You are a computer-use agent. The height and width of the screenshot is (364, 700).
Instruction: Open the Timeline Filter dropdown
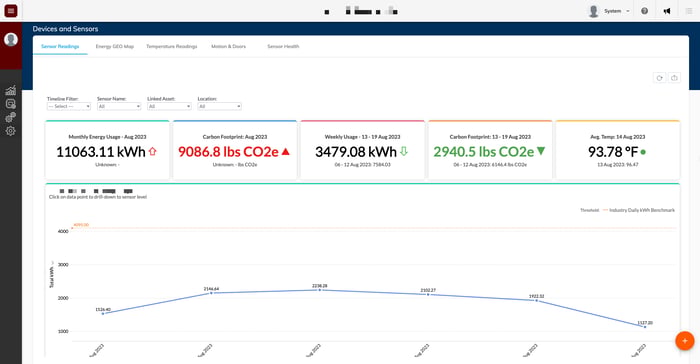pyautogui.click(x=69, y=106)
